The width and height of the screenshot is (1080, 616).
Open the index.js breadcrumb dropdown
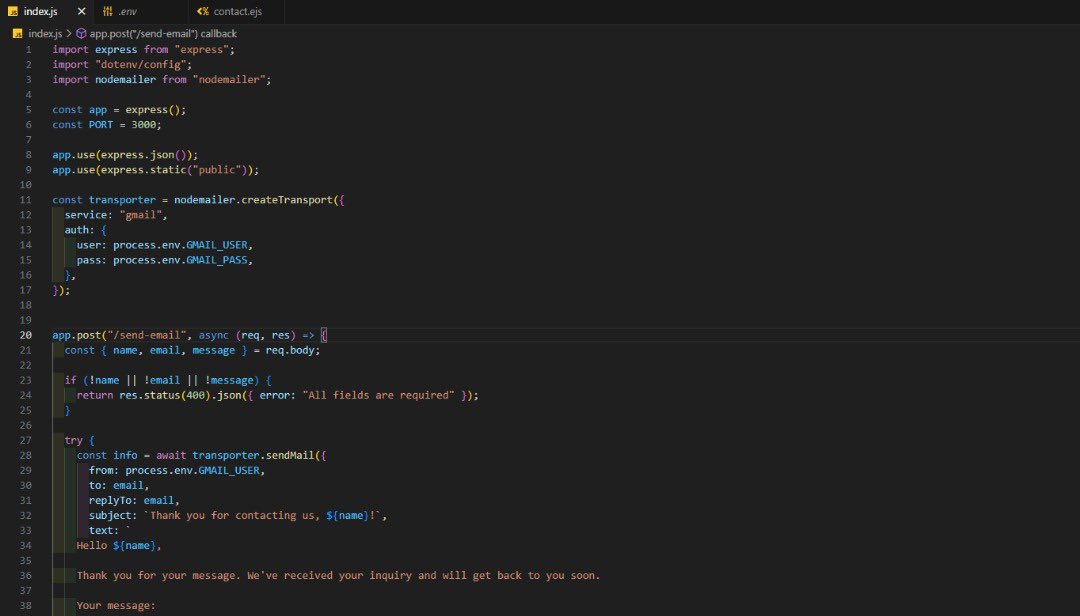tap(44, 33)
